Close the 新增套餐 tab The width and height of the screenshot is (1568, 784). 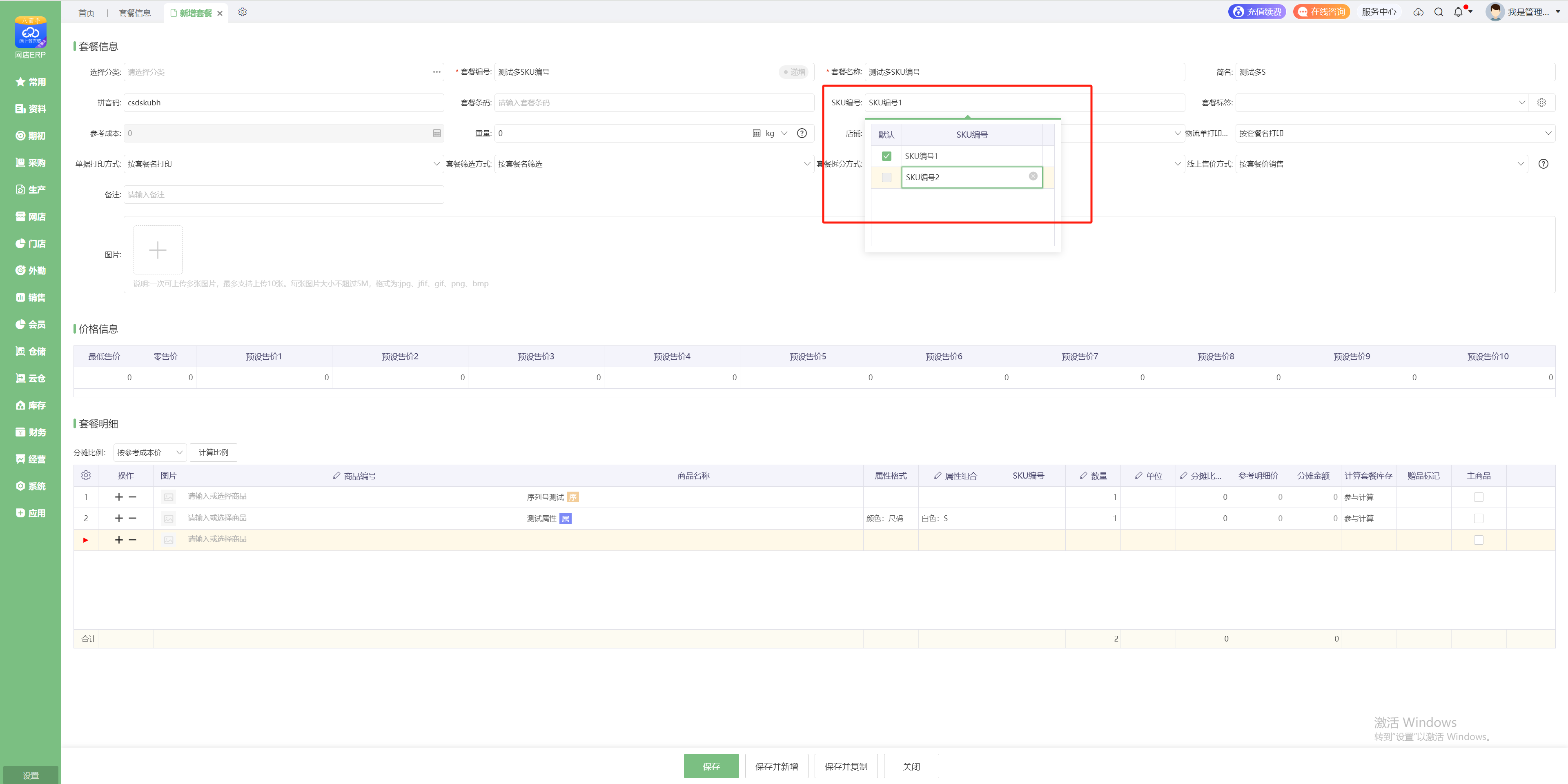(x=220, y=13)
